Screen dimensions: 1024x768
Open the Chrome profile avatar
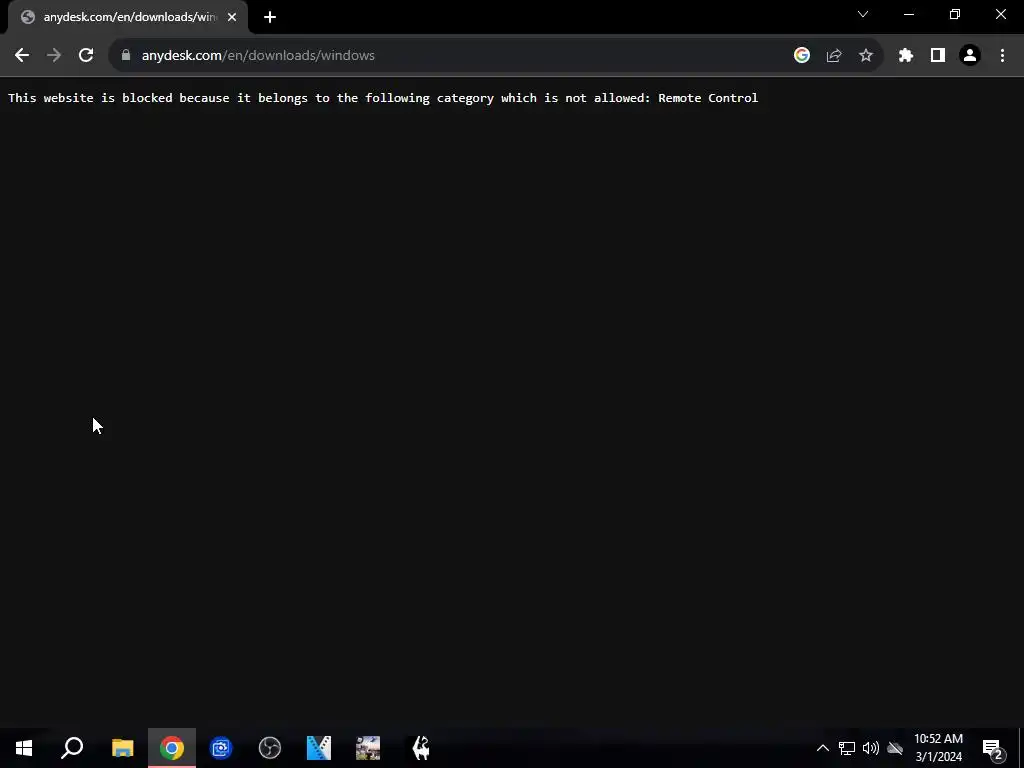tap(970, 56)
